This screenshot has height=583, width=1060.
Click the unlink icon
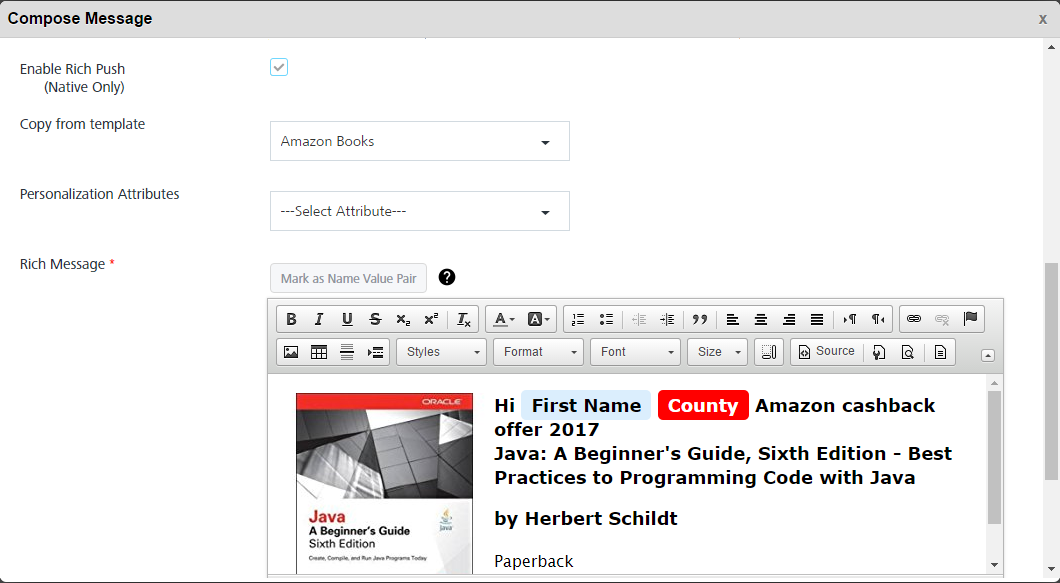[942, 319]
